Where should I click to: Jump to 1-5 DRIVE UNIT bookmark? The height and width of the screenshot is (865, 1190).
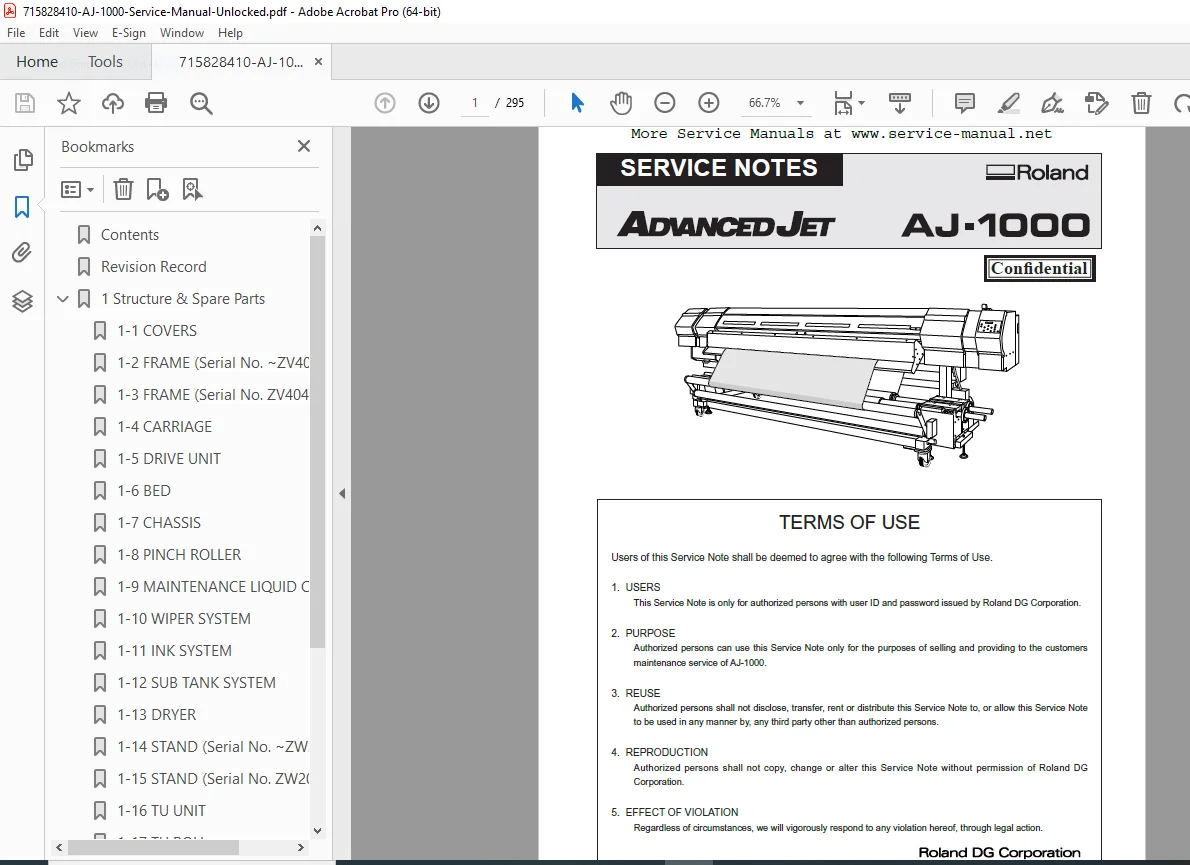pyautogui.click(x=168, y=458)
